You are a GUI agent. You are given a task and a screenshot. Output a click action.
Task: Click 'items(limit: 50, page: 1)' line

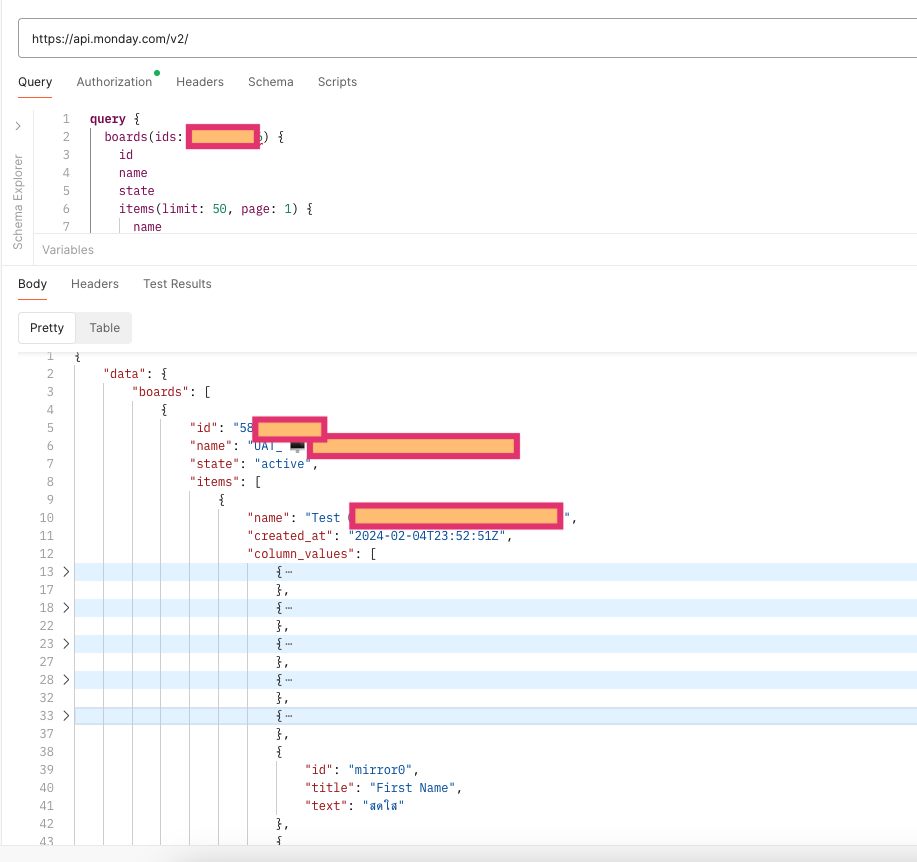pyautogui.click(x=215, y=209)
